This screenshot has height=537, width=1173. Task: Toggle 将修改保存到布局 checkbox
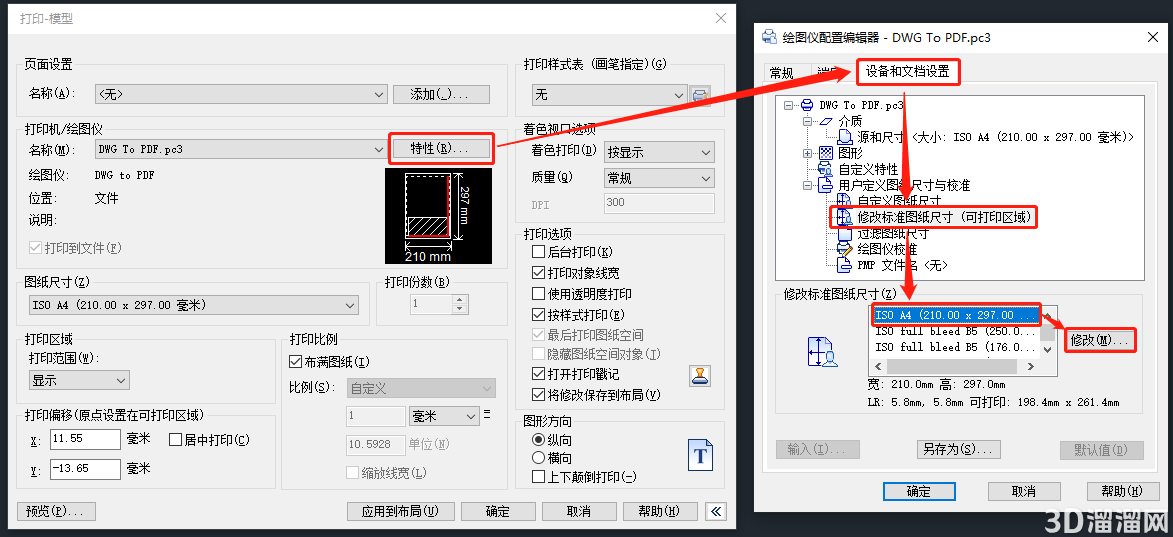(538, 394)
